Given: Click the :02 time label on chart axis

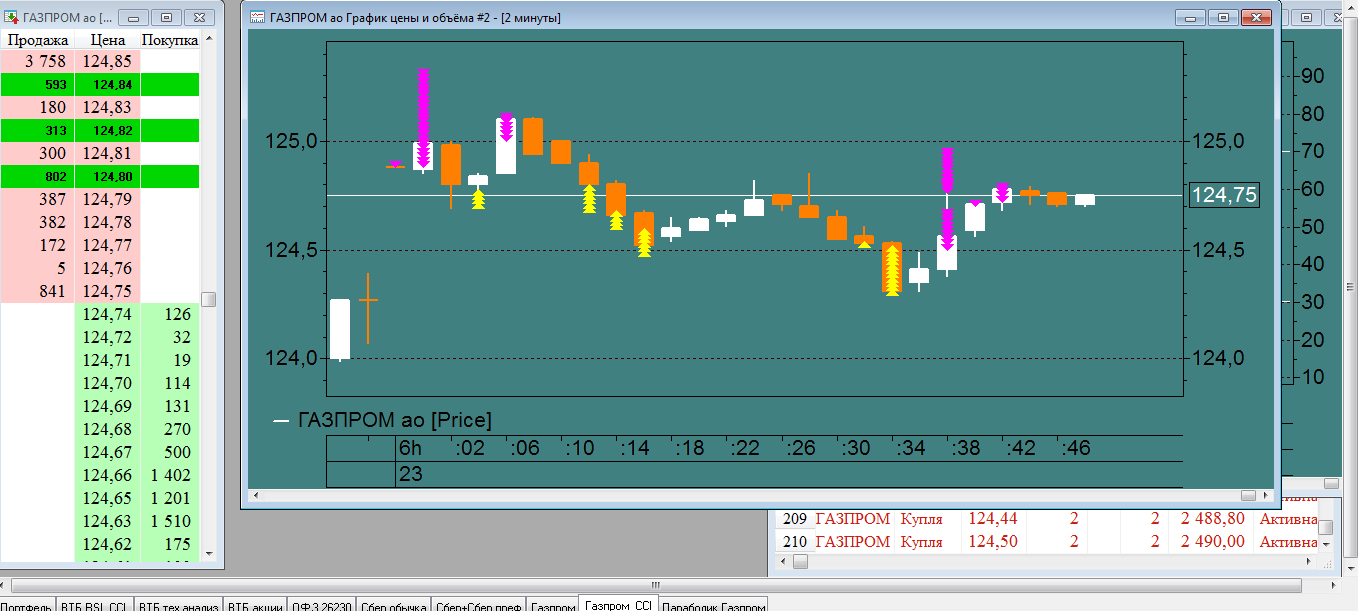Looking at the screenshot, I should coord(470,449).
